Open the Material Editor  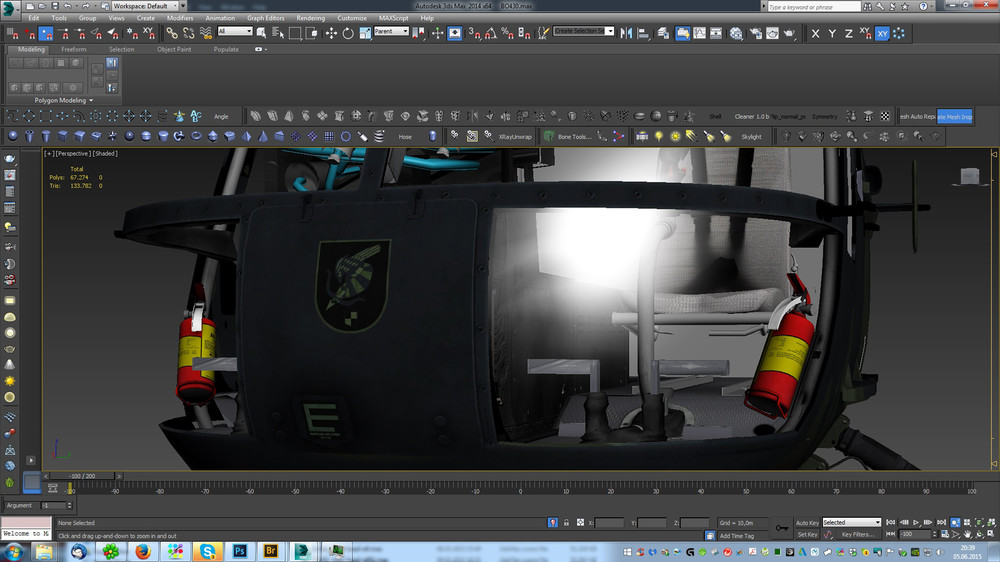point(737,33)
